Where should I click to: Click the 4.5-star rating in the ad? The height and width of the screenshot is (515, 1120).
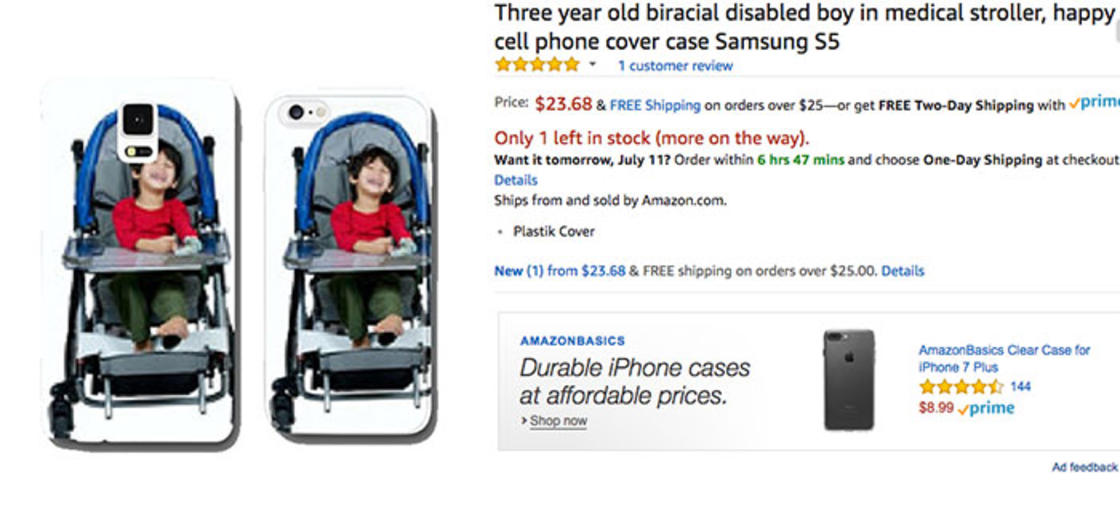(961, 387)
